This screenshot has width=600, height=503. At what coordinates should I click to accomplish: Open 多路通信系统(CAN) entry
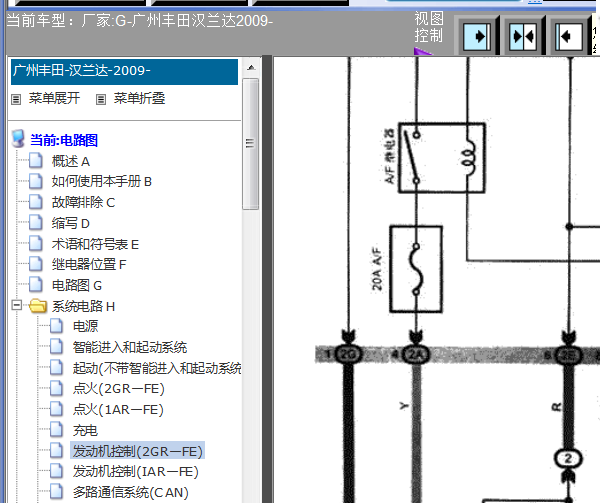(x=130, y=492)
